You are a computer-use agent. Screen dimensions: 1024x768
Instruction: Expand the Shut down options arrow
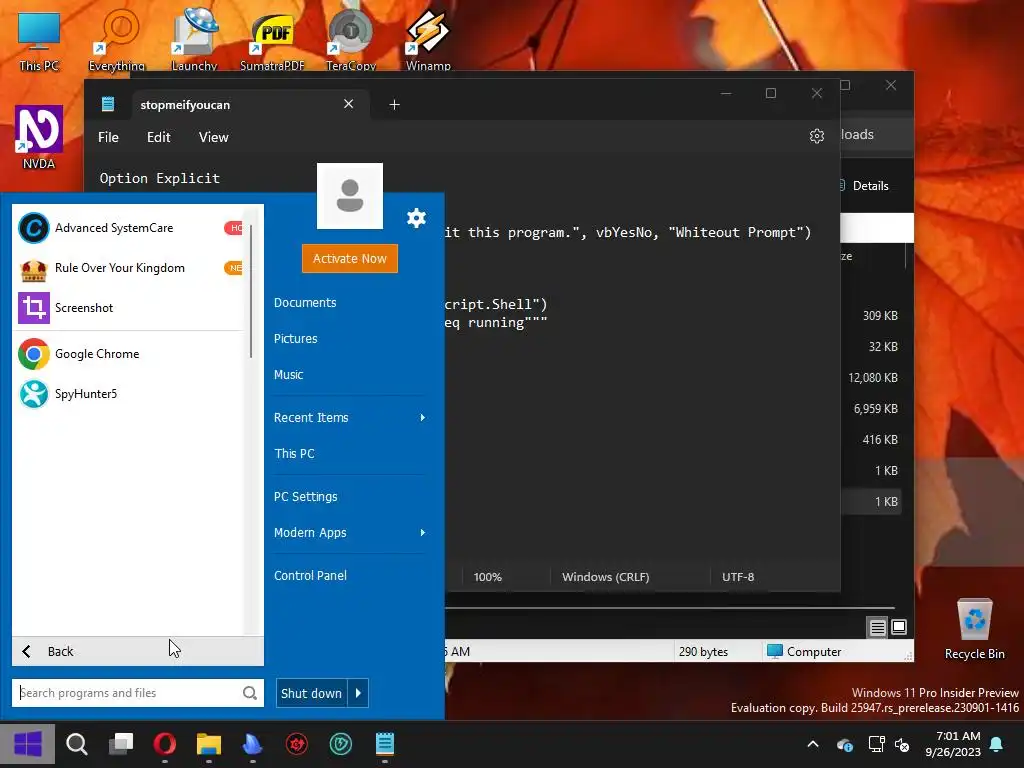pos(359,694)
